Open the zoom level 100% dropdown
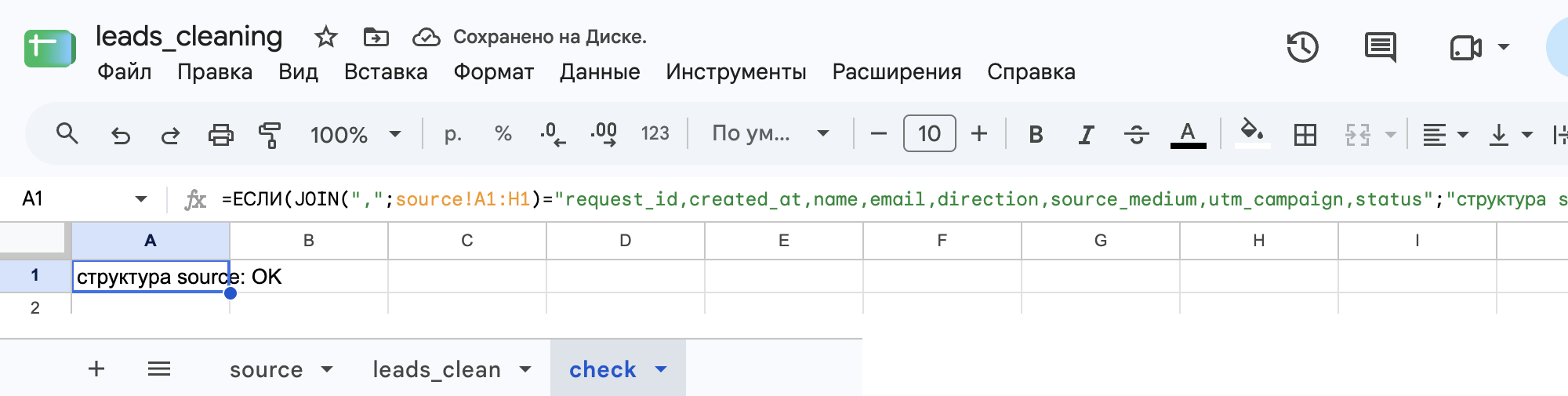 (x=356, y=135)
